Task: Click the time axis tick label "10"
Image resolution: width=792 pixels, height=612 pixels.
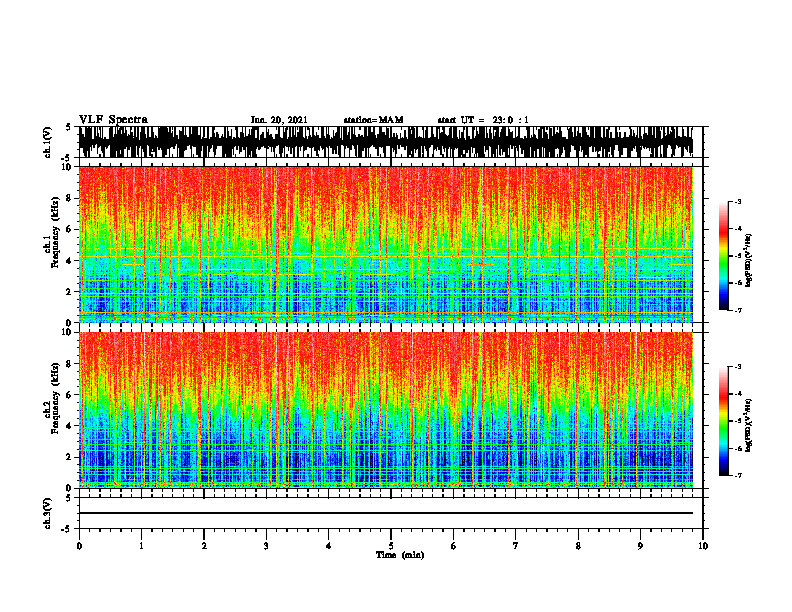Action: 703,546
